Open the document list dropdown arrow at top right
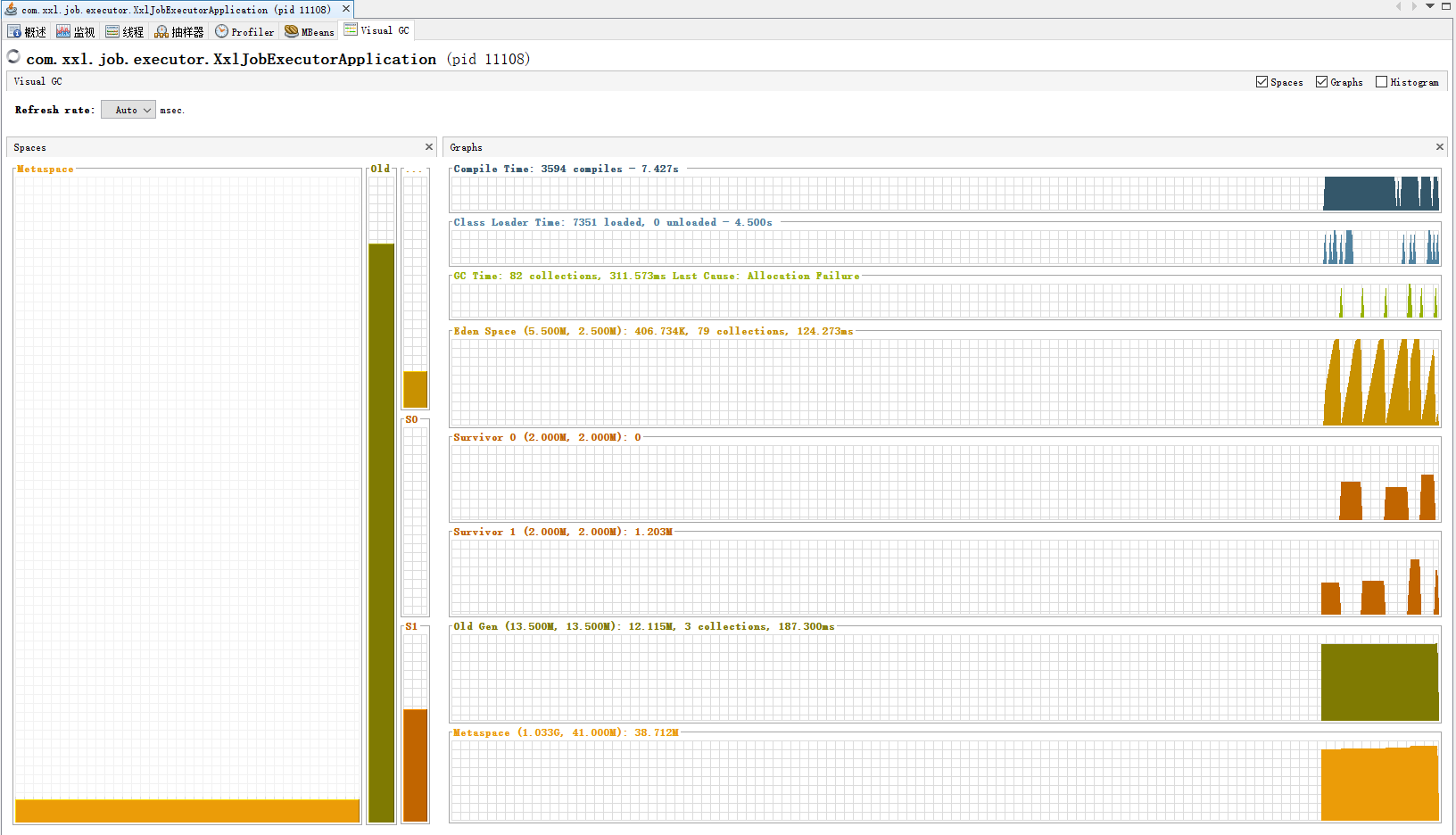 [1430, 6]
